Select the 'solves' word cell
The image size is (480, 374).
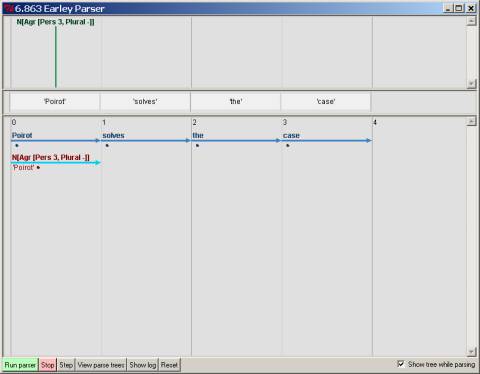(145, 102)
